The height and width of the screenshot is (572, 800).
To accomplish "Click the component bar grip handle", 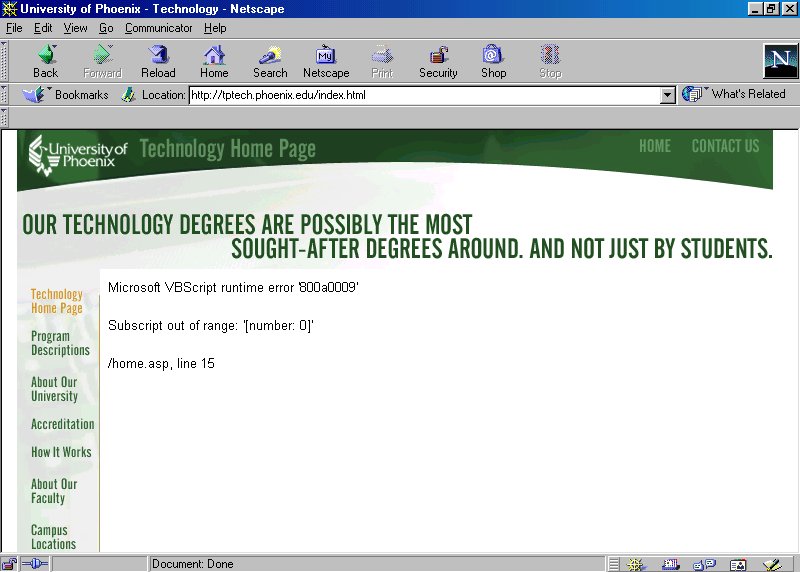I will [x=614, y=564].
